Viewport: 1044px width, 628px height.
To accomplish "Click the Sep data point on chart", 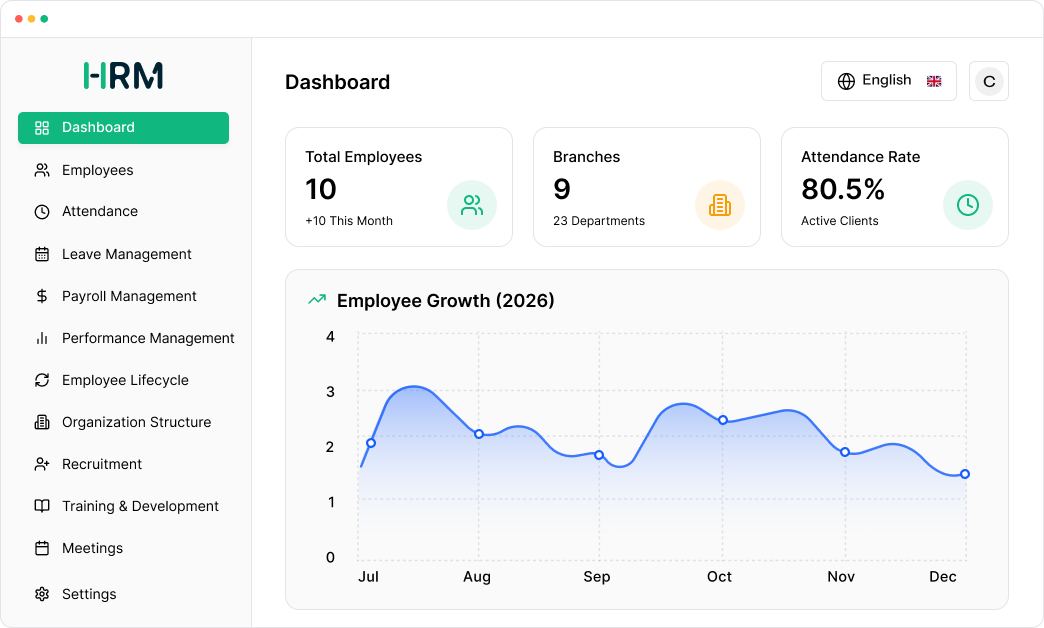I will [599, 455].
